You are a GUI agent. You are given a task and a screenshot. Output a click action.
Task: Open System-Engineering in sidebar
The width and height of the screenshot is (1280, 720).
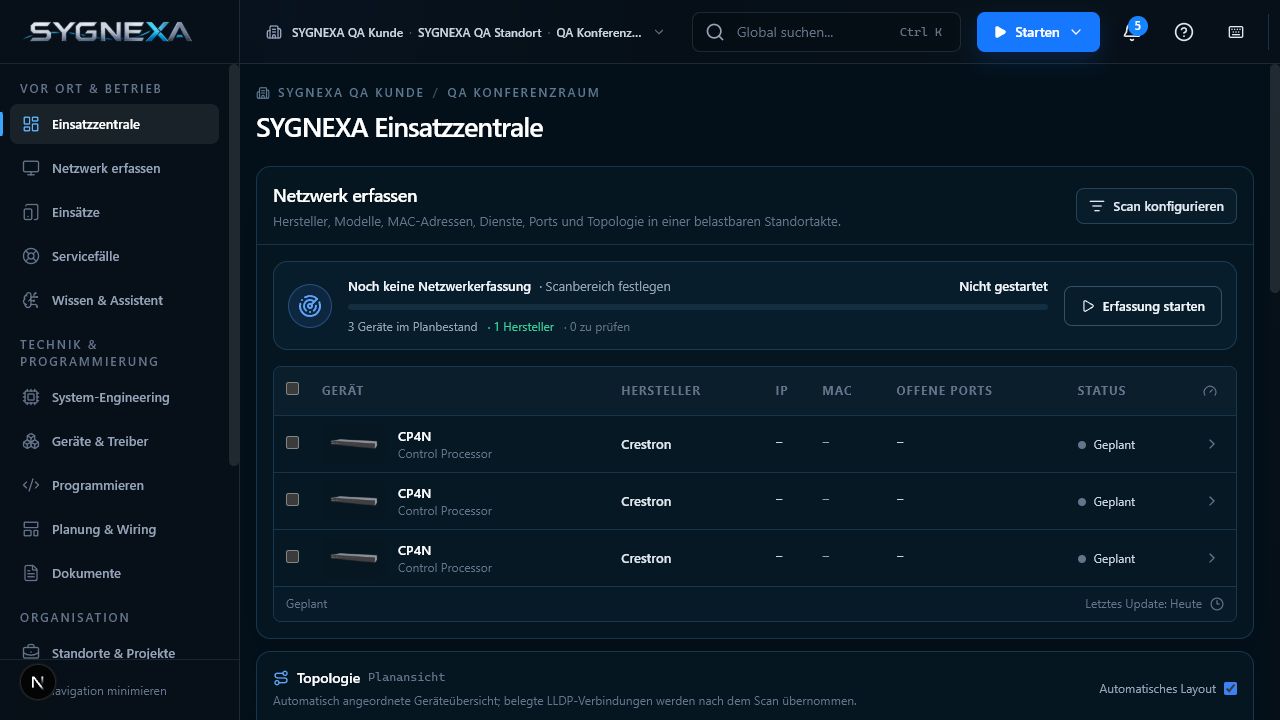click(x=114, y=397)
